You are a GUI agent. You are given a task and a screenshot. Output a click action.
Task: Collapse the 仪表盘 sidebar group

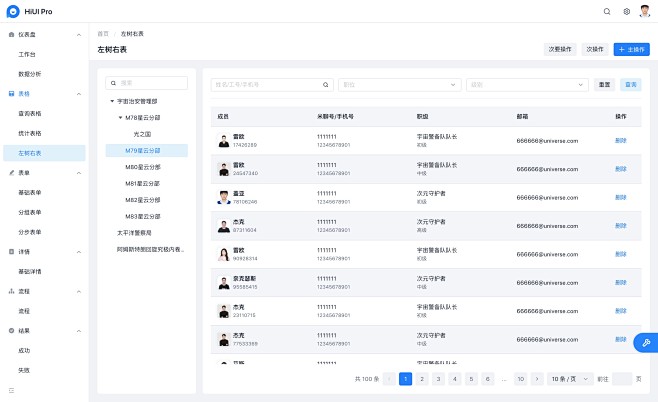click(80, 34)
